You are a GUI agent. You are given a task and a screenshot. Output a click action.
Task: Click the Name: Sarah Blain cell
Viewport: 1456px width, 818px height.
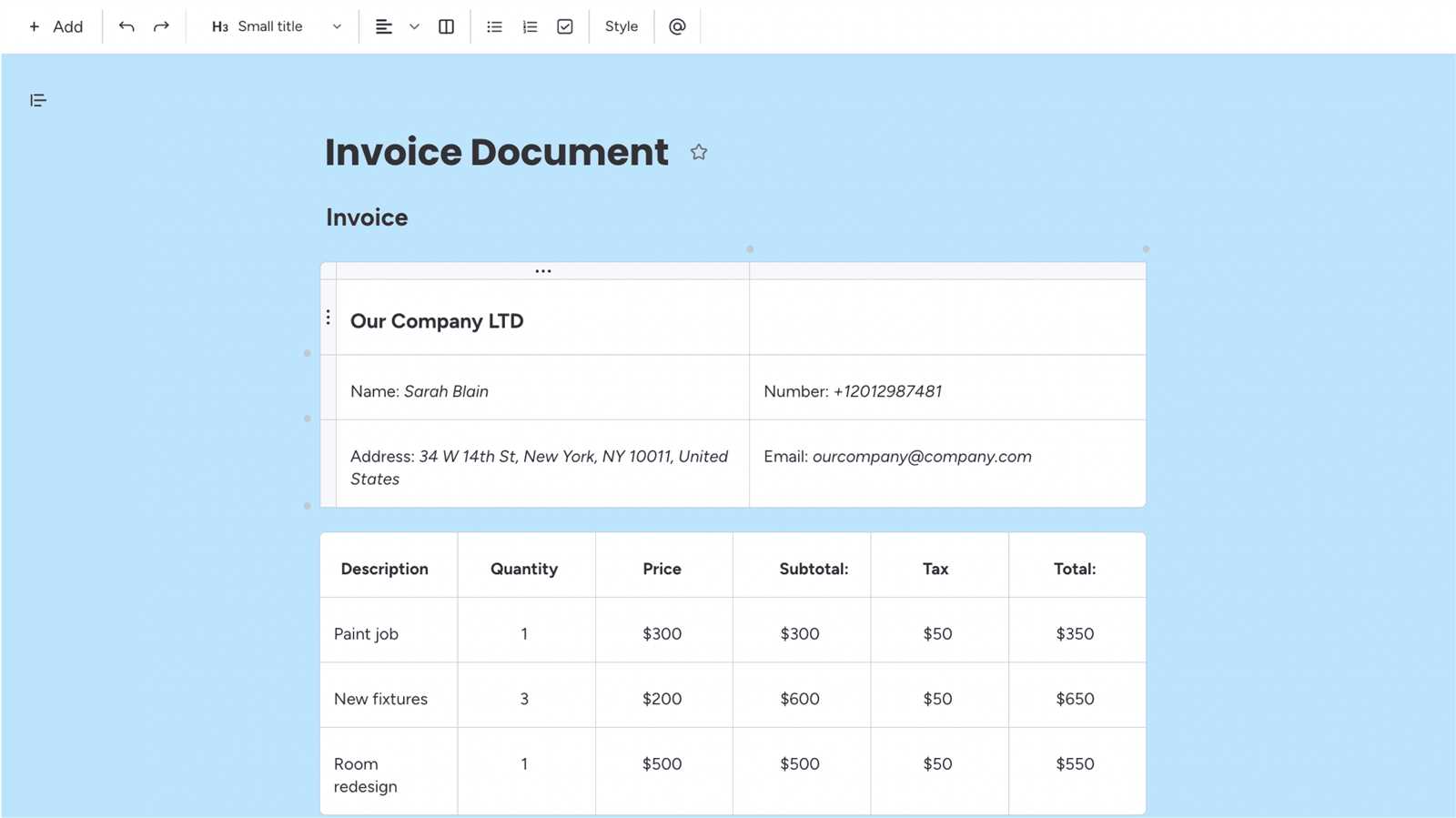coord(542,388)
